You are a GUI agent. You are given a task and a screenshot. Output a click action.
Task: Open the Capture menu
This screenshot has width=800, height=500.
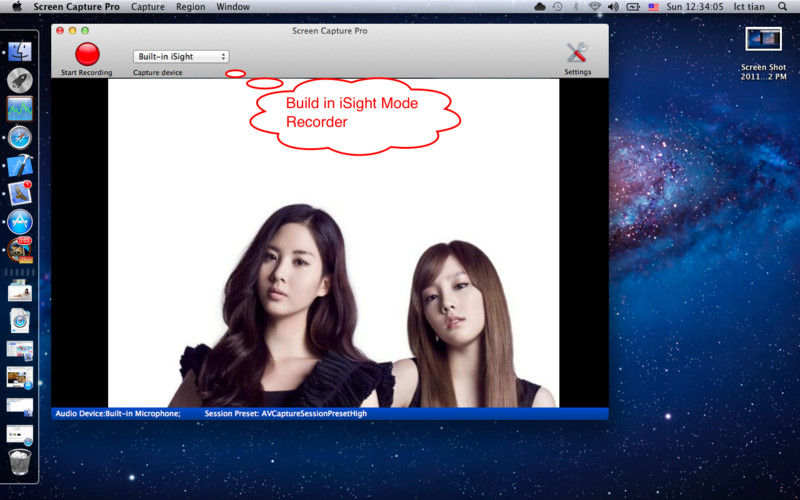click(148, 7)
